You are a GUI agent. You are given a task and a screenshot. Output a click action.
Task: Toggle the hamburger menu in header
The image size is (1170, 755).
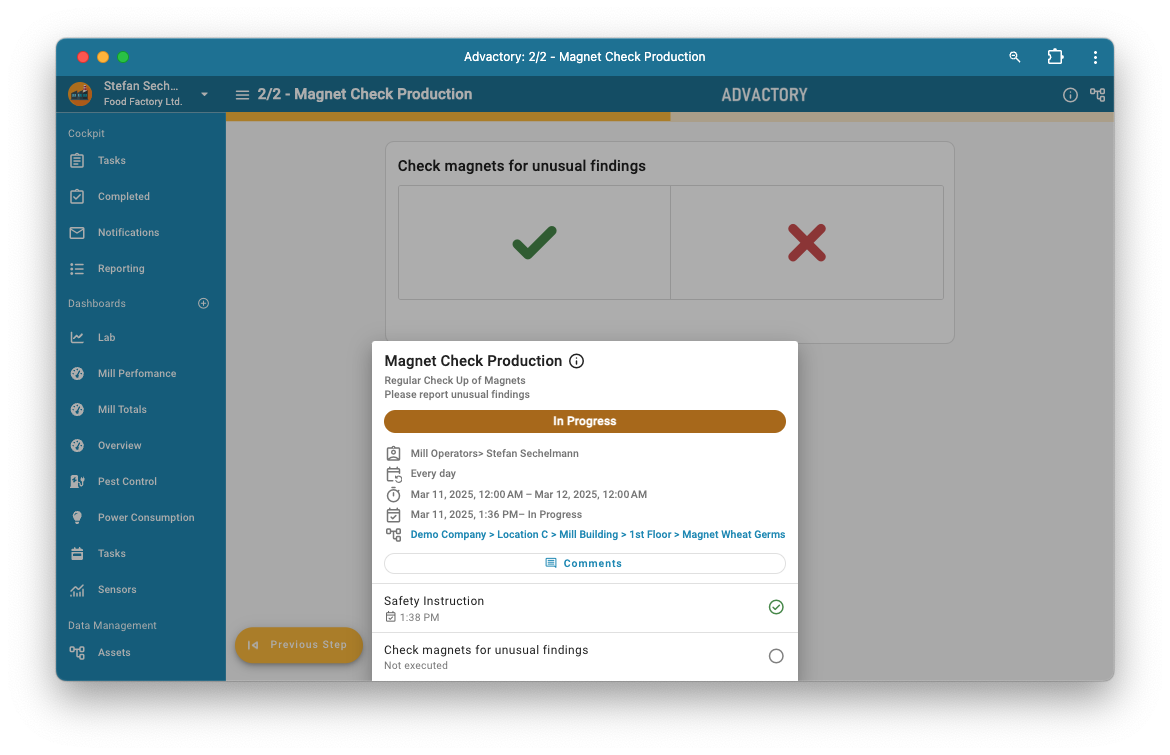click(242, 95)
